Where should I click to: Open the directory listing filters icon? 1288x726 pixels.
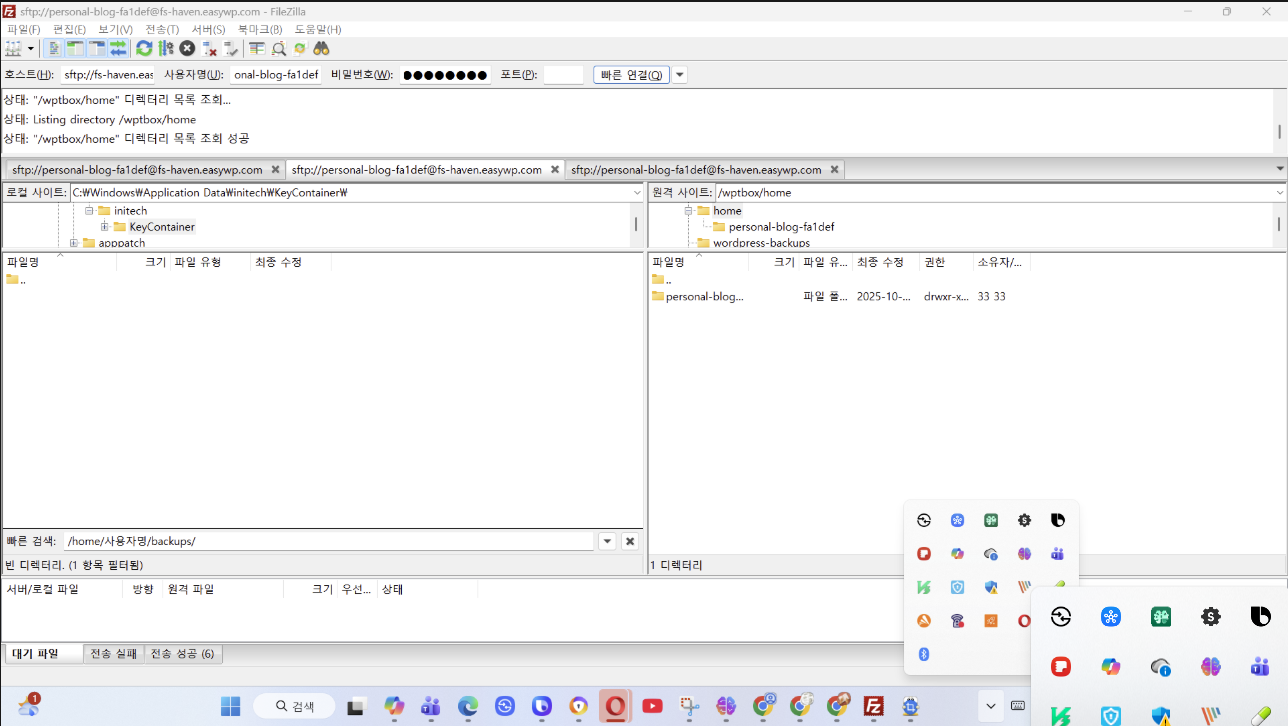pos(257,48)
